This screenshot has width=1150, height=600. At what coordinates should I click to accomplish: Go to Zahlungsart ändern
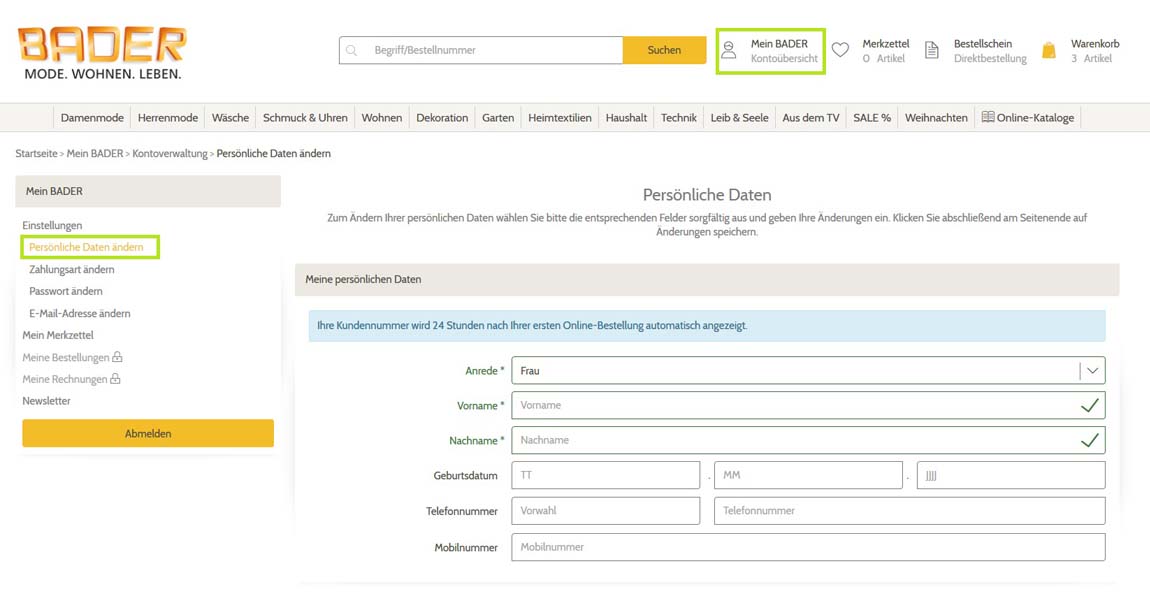click(72, 269)
